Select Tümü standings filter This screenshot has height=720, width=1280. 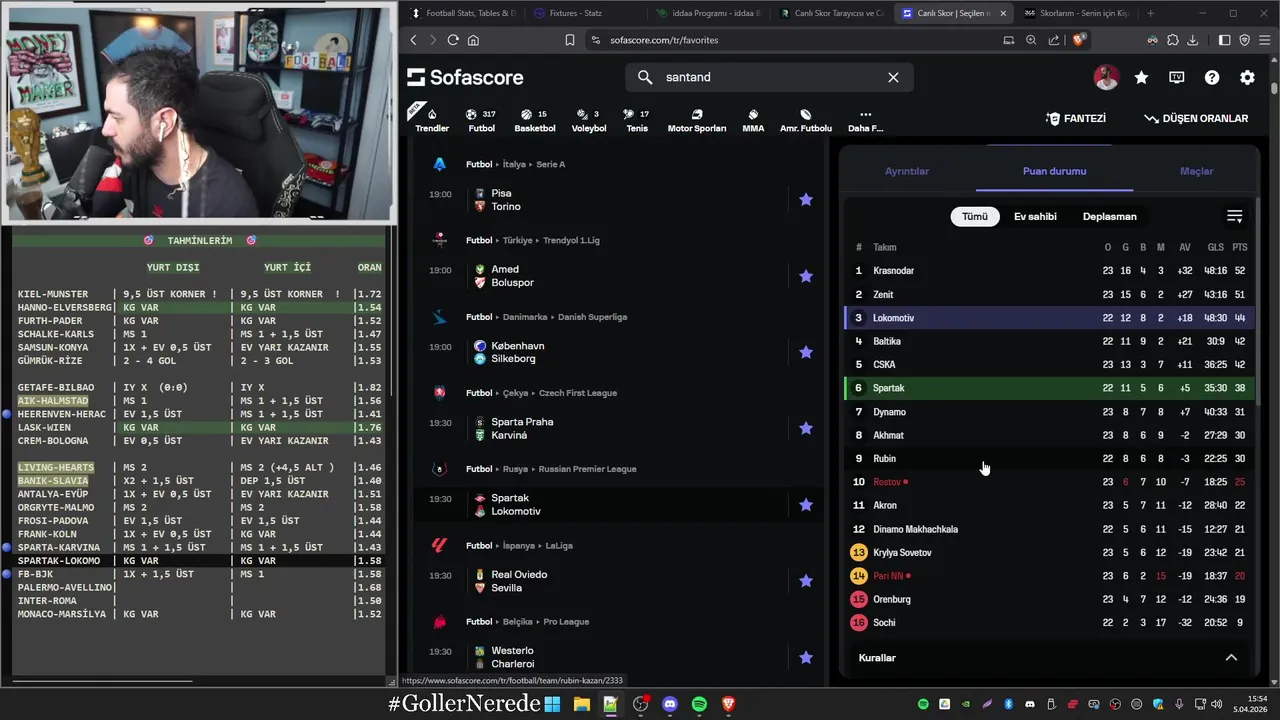pos(975,216)
